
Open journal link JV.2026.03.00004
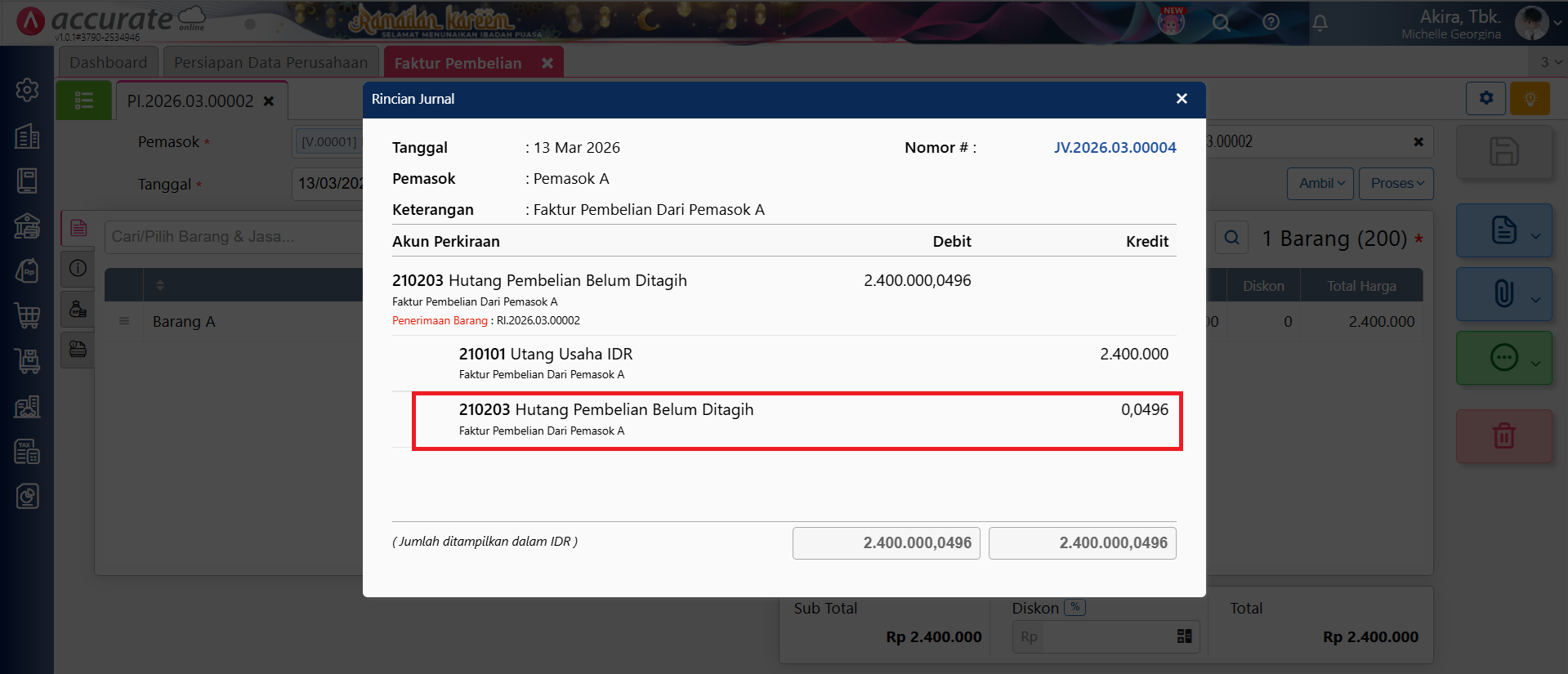pos(1115,148)
